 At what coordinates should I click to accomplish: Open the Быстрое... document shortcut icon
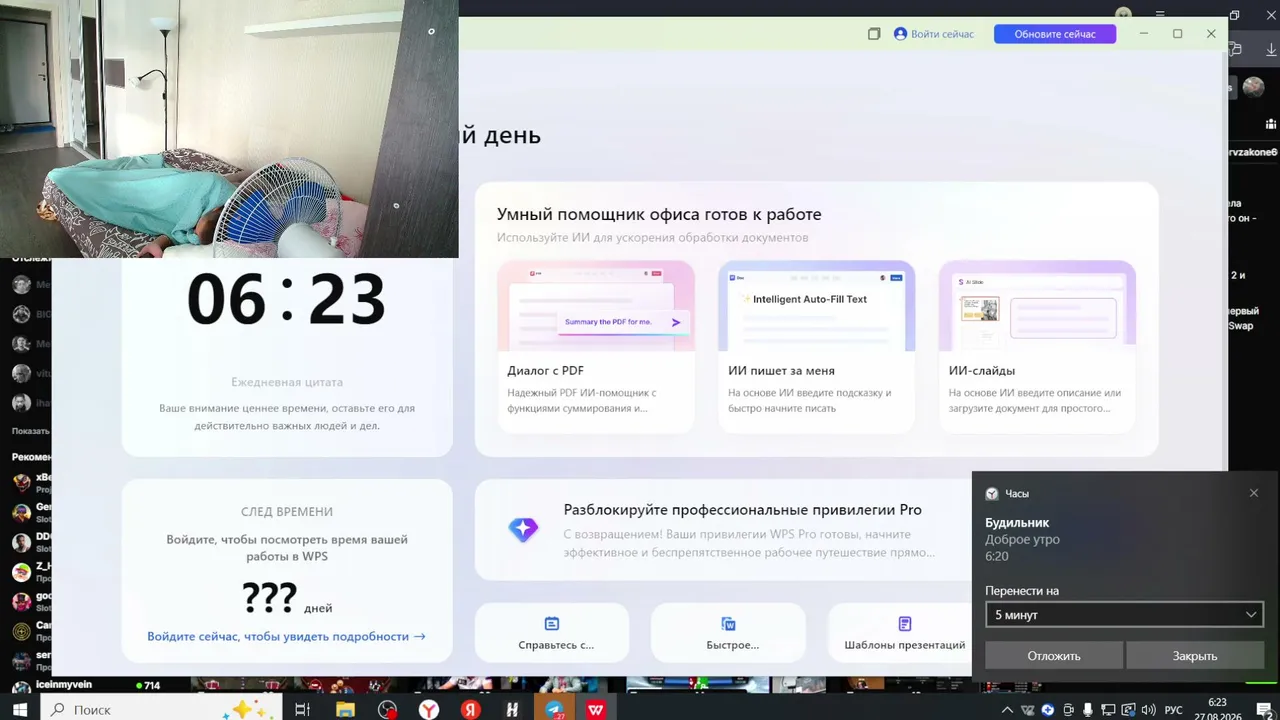729,624
